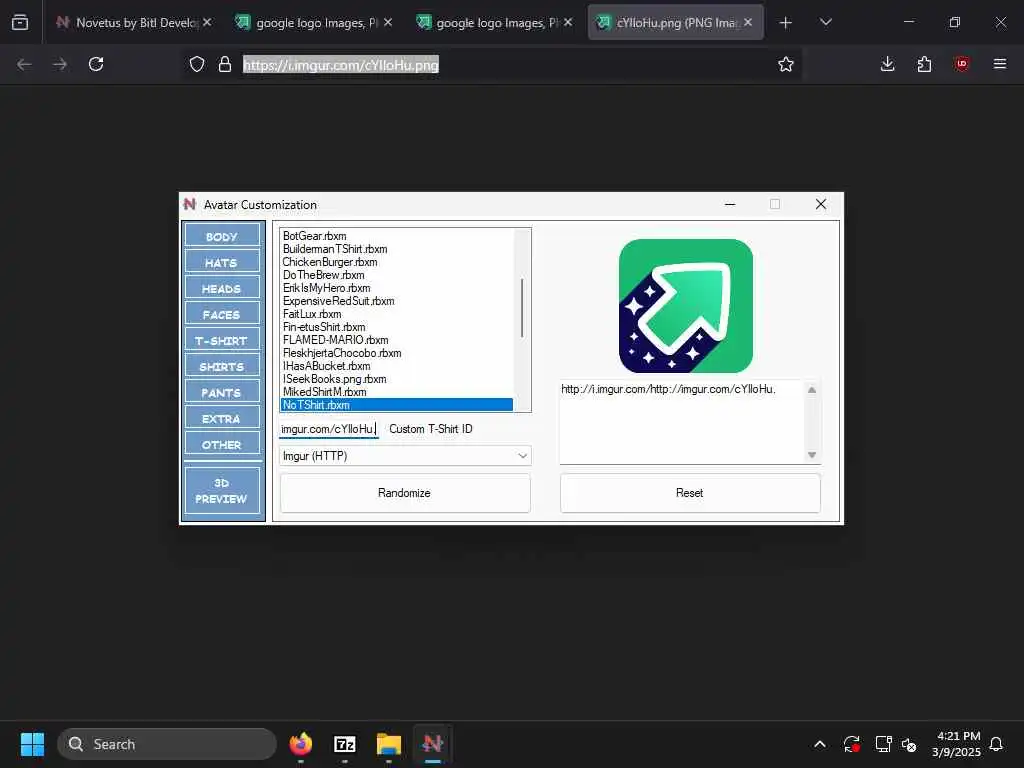Open the browser hamburger menu

(x=1000, y=64)
